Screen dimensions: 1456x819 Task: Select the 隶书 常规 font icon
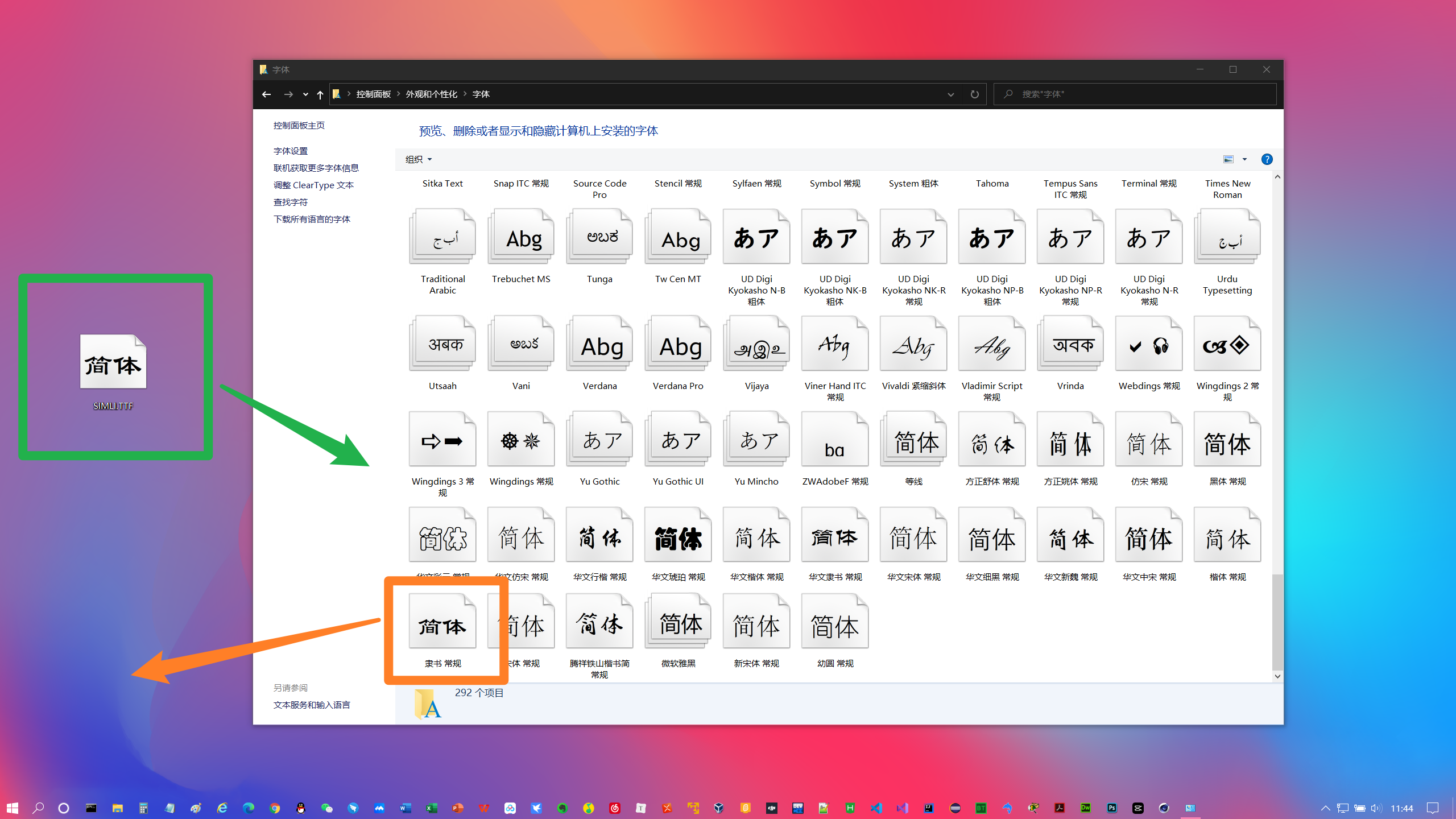click(442, 622)
